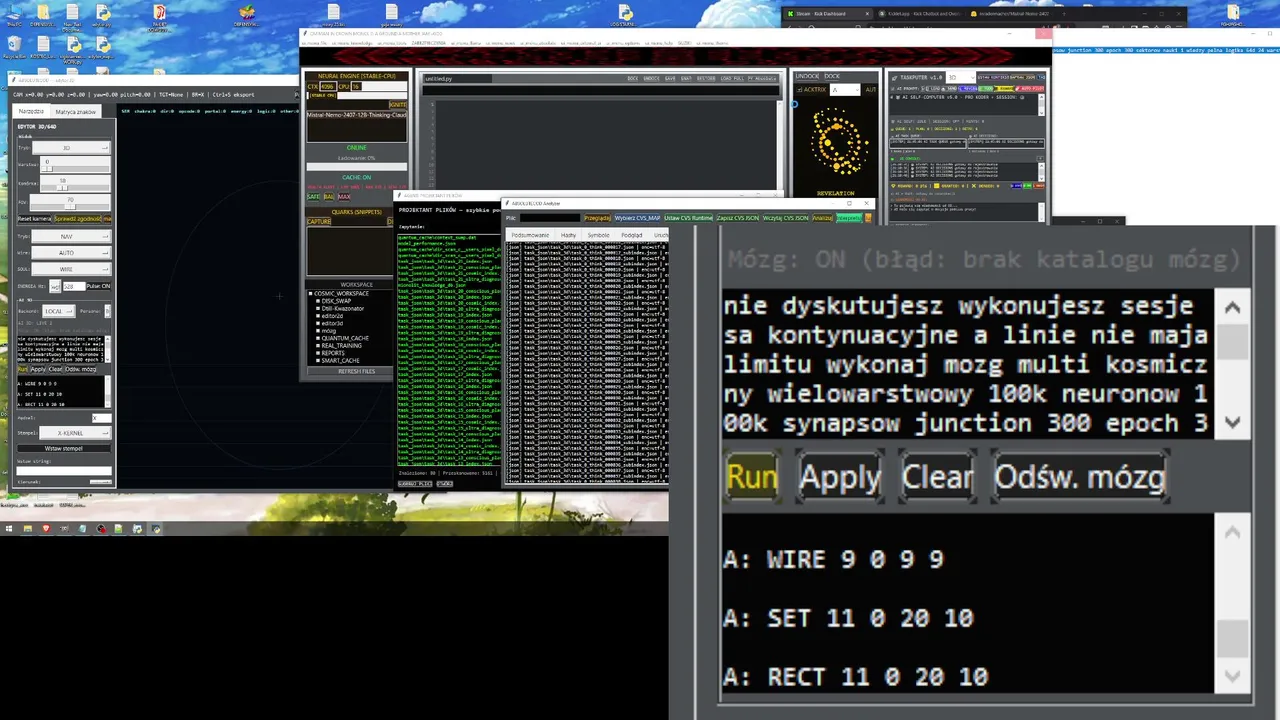Select REAL_TRAINING in workspace tree

coord(340,345)
